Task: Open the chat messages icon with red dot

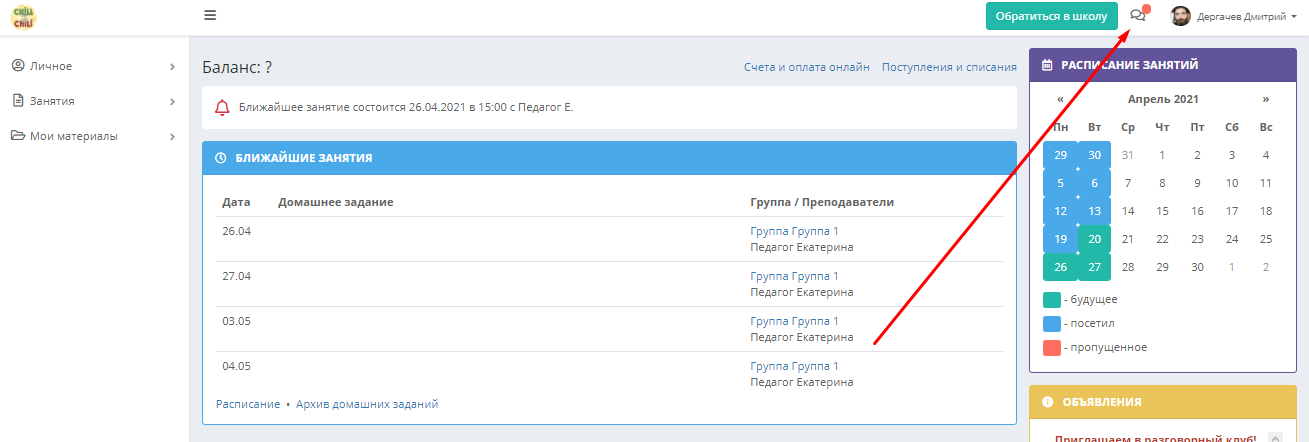Action: pos(1137,15)
